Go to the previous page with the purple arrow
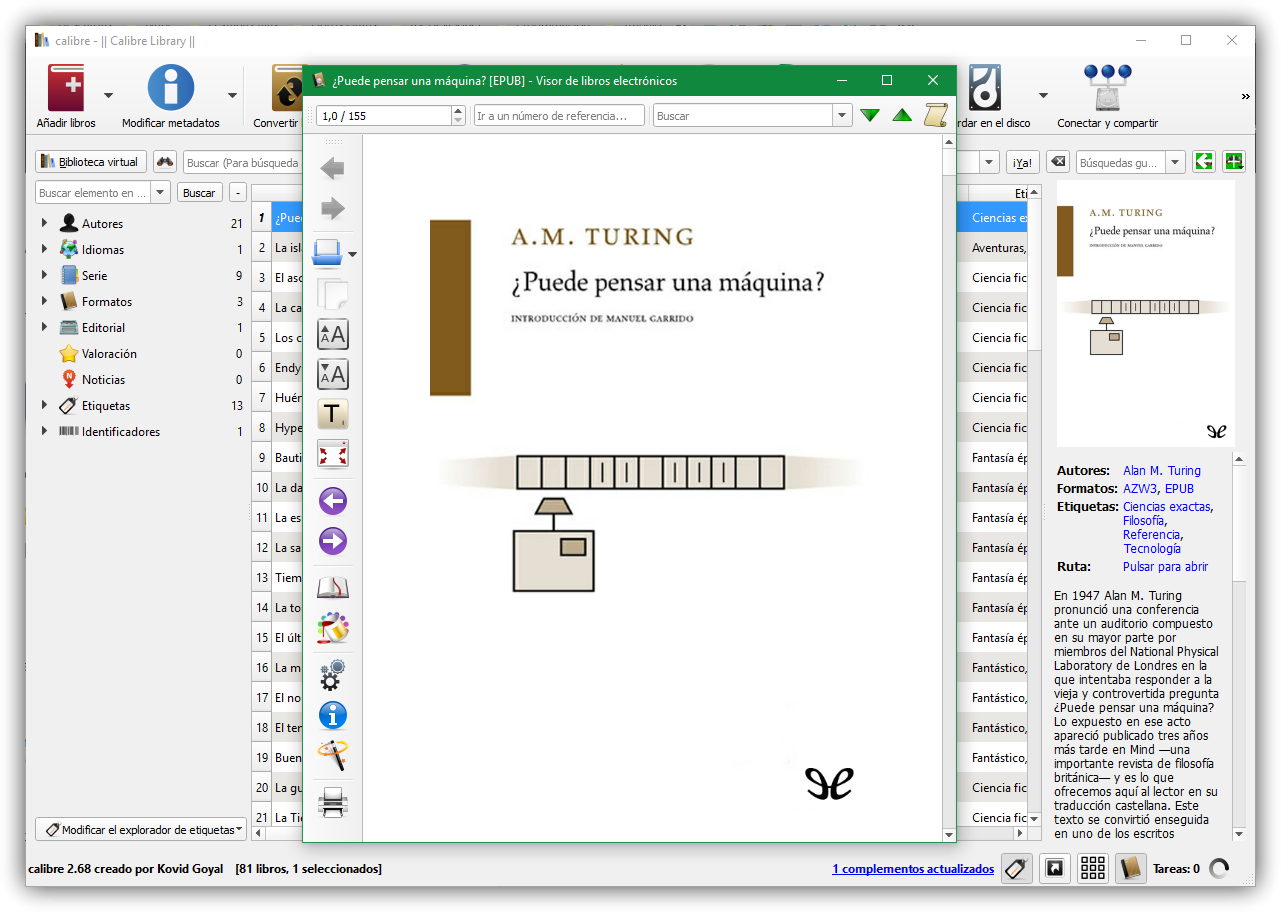This screenshot has height=912, width=1281. 332,501
